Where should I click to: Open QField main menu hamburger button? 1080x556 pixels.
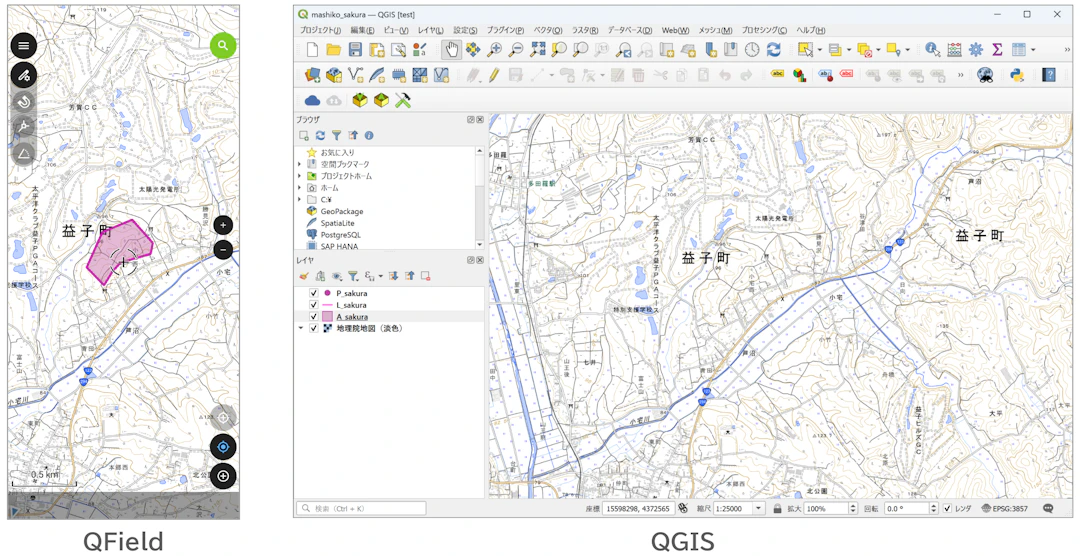(24, 46)
